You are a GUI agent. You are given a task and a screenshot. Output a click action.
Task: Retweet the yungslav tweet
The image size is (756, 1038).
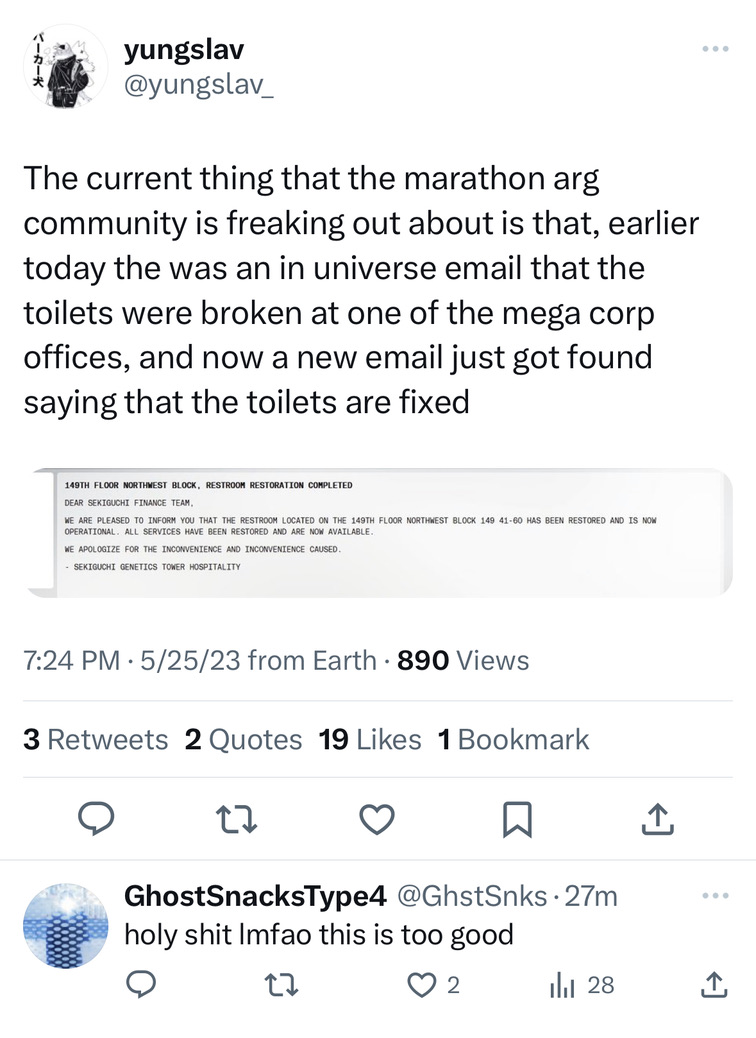pos(236,820)
